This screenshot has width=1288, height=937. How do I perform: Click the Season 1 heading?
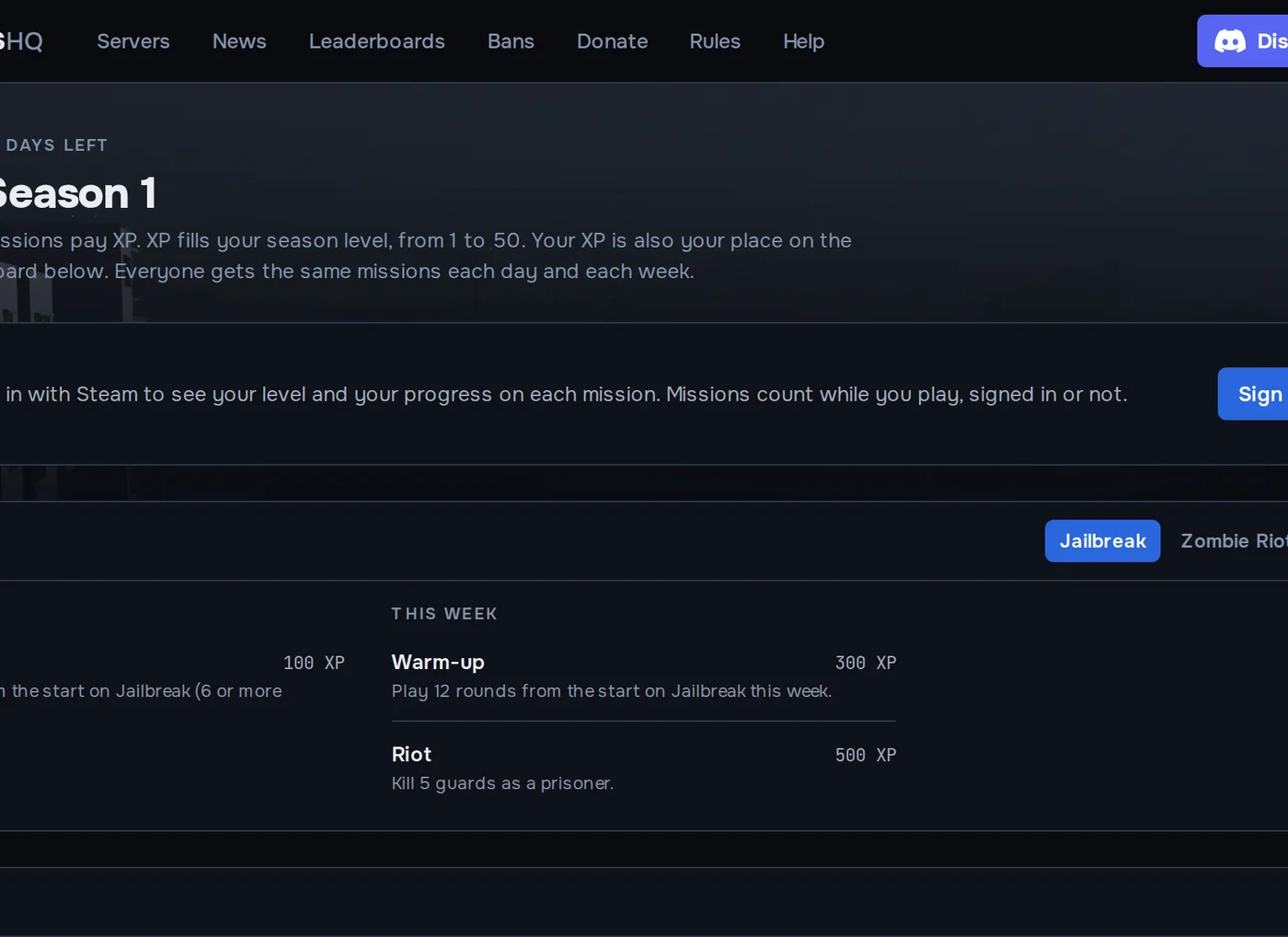pyautogui.click(x=78, y=194)
